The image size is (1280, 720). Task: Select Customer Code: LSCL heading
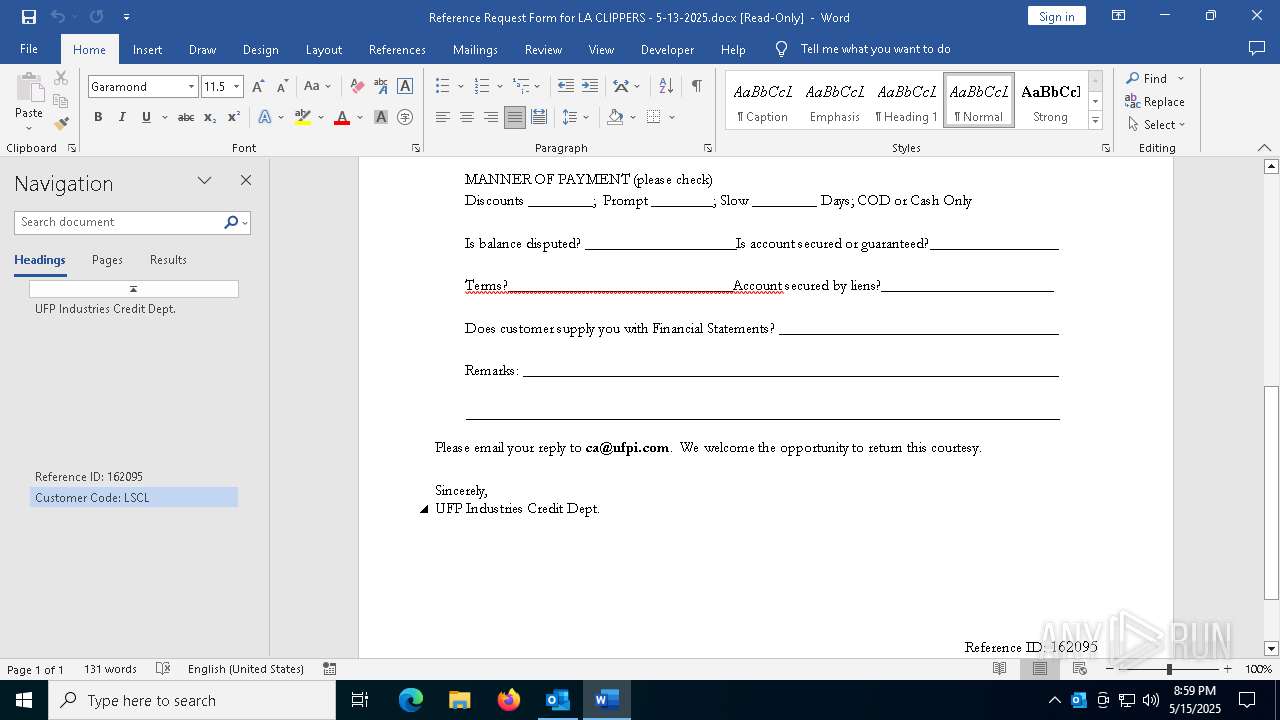tap(133, 497)
